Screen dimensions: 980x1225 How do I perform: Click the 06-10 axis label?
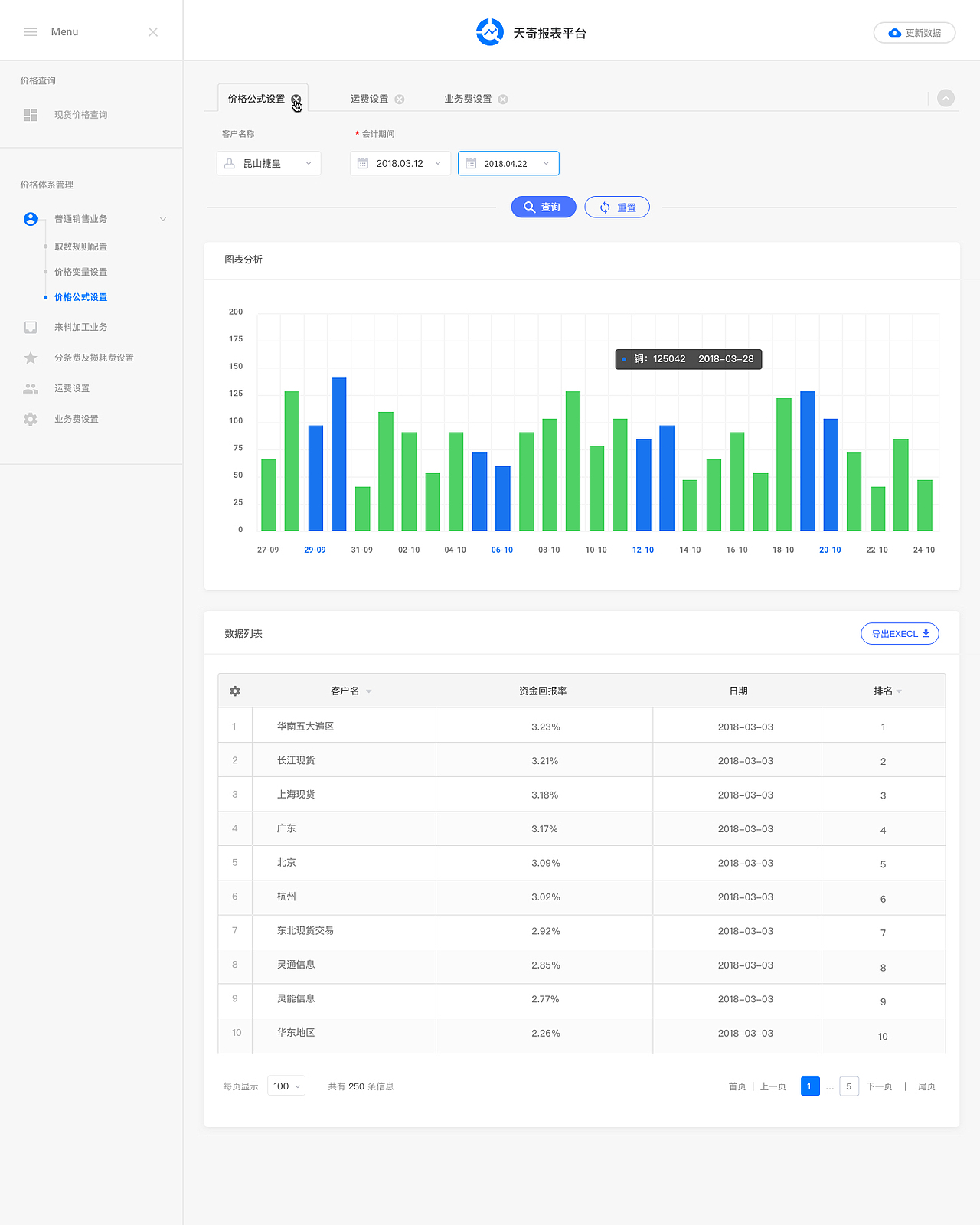coord(502,550)
